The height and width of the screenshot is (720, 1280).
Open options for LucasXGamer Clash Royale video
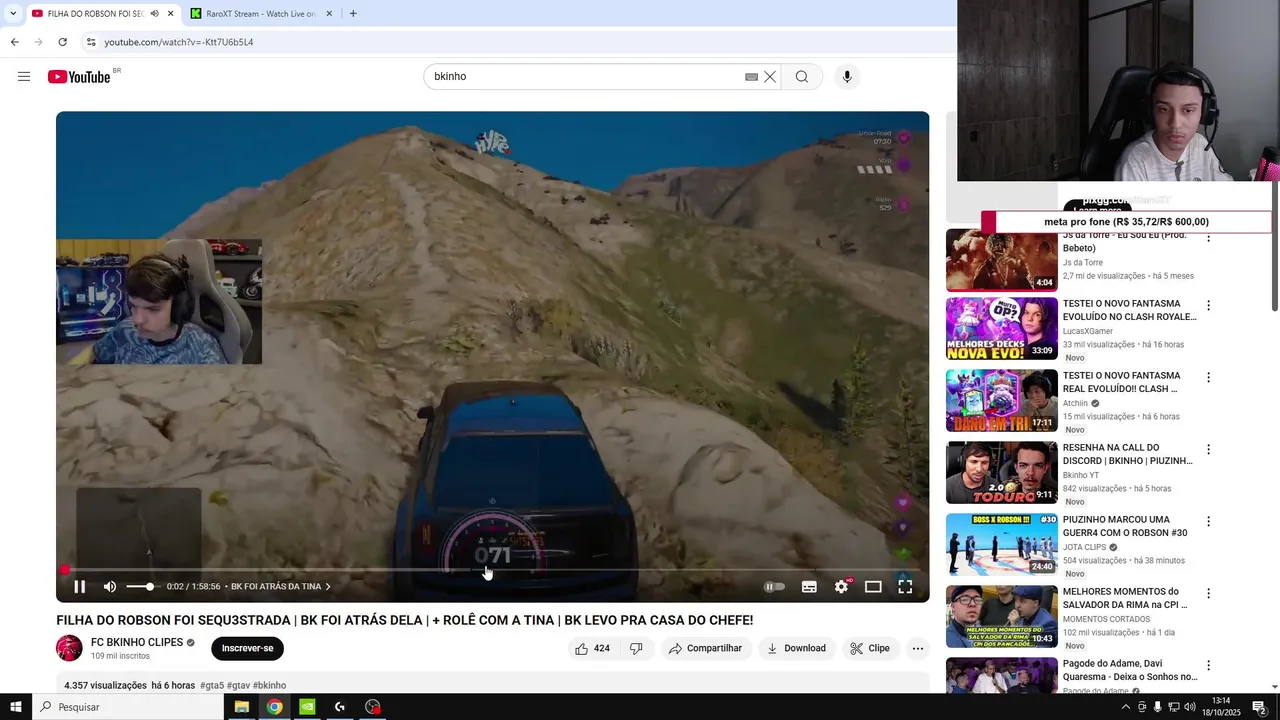(x=1208, y=305)
